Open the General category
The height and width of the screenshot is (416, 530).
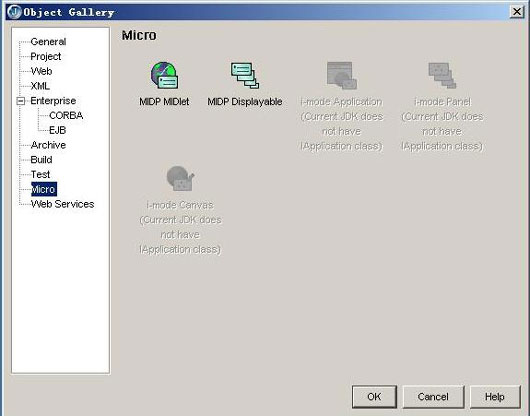pyautogui.click(x=48, y=42)
